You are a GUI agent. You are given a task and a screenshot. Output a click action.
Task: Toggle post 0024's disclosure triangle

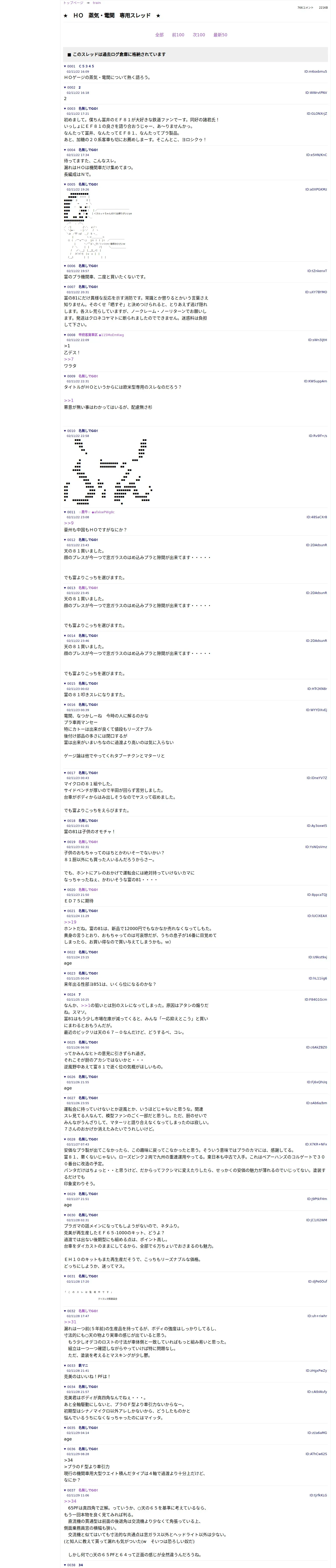[65, 995]
